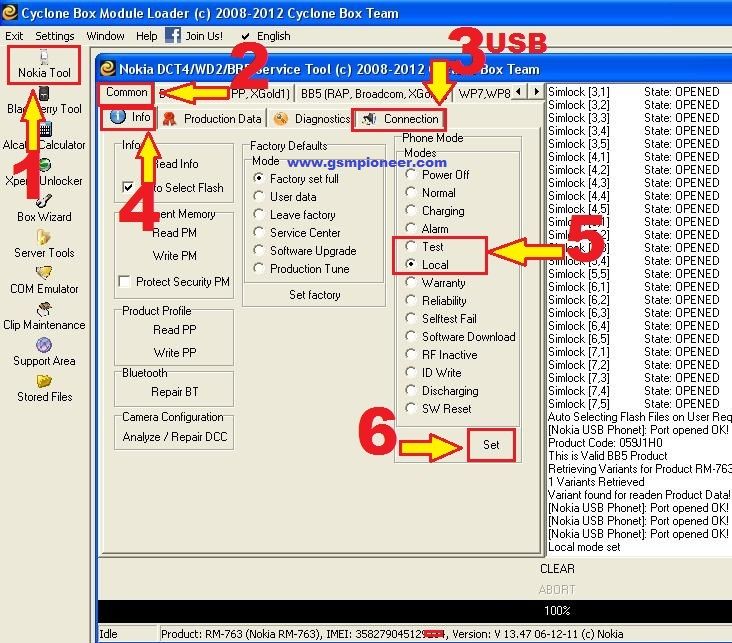The height and width of the screenshot is (643, 732).
Task: Click Set to apply phone mode
Action: pos(491,445)
